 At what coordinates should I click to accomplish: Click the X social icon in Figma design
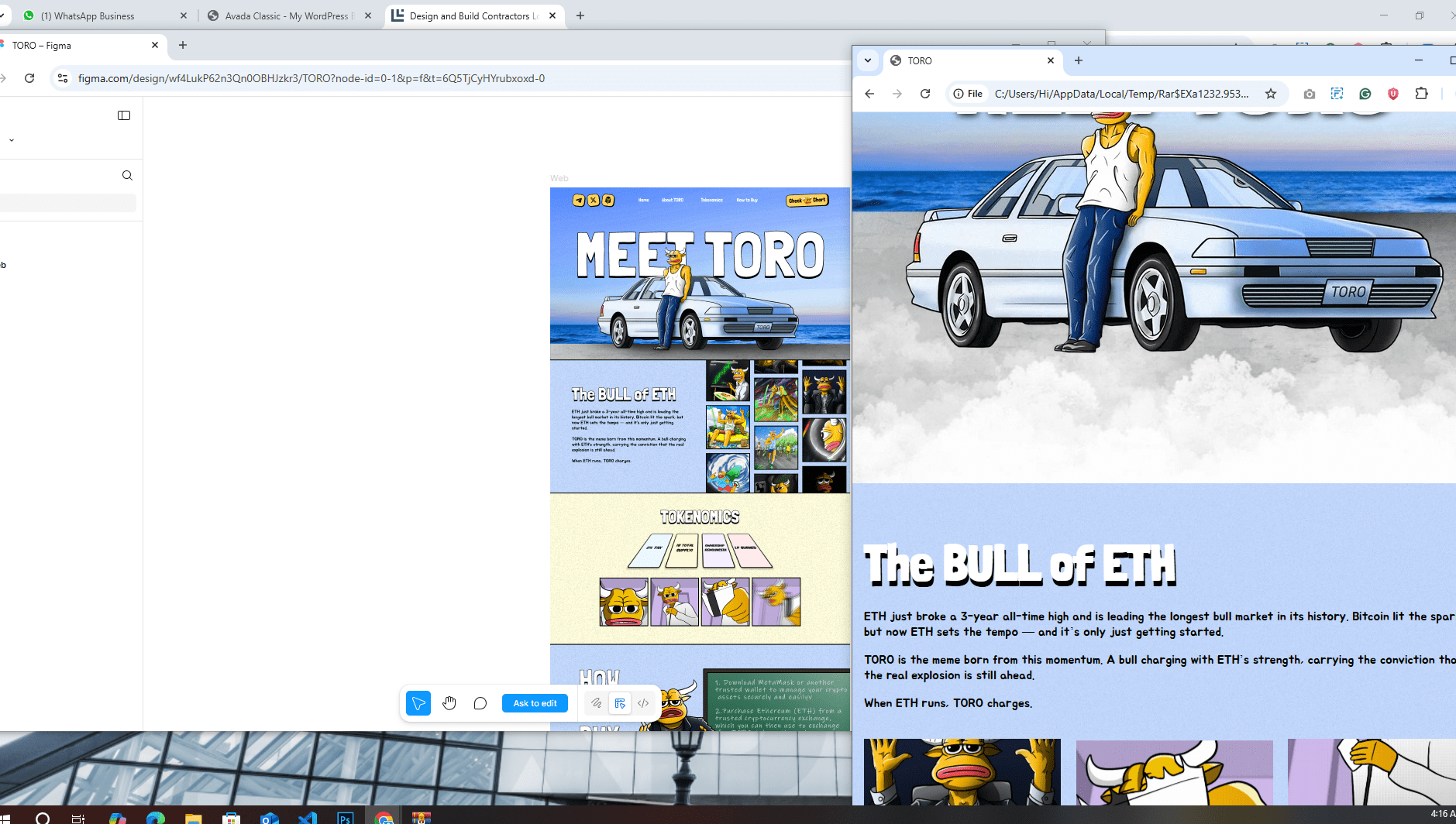point(594,201)
